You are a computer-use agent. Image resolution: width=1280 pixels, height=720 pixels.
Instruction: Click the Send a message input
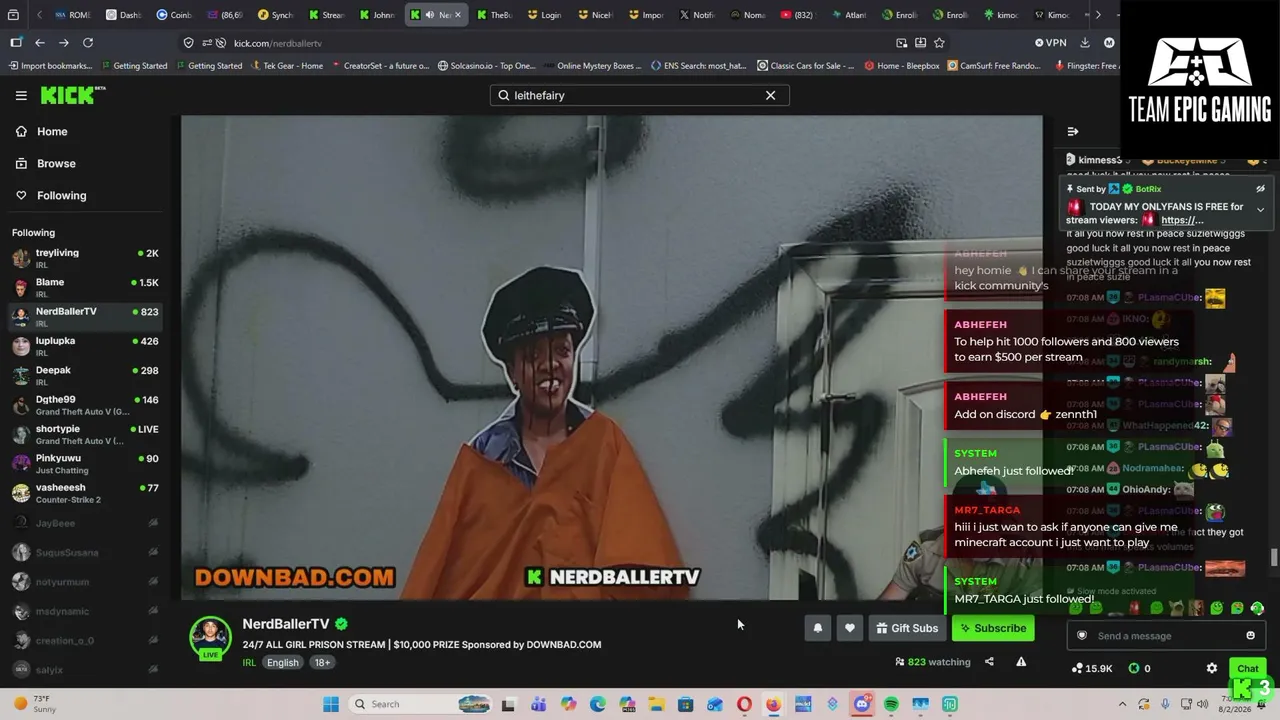[1167, 636]
